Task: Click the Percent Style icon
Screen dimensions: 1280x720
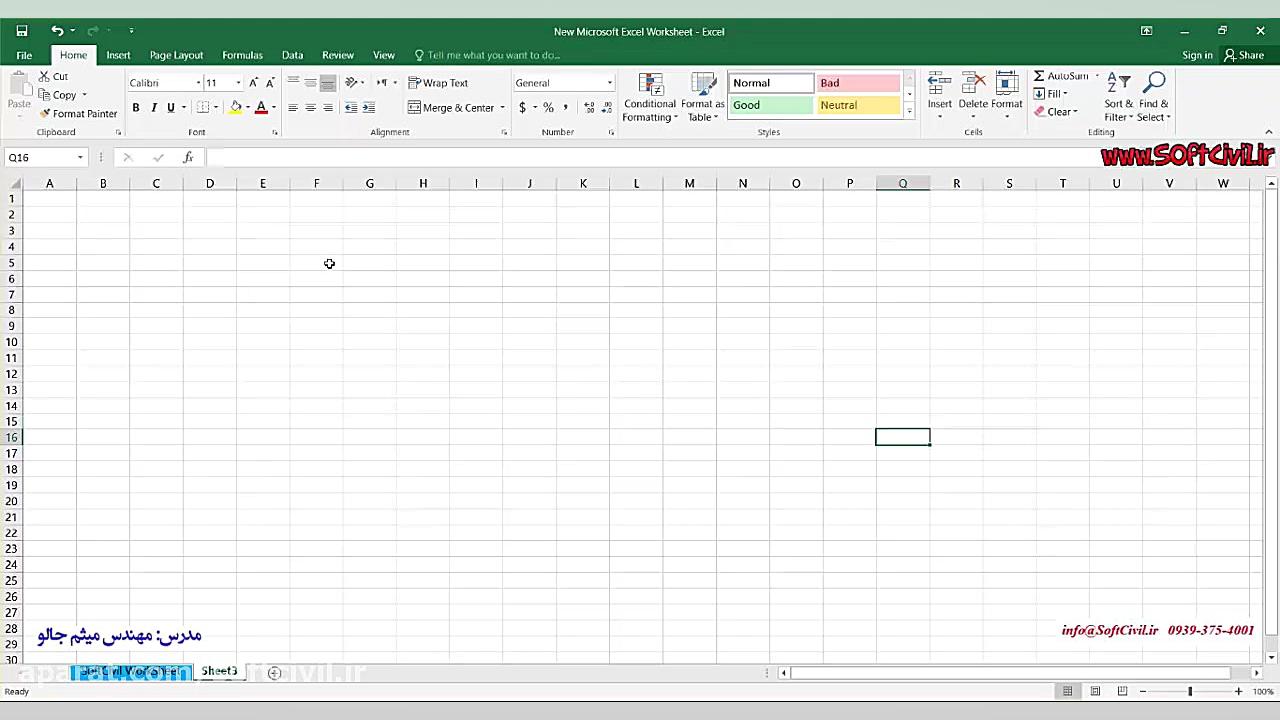Action: (x=548, y=108)
